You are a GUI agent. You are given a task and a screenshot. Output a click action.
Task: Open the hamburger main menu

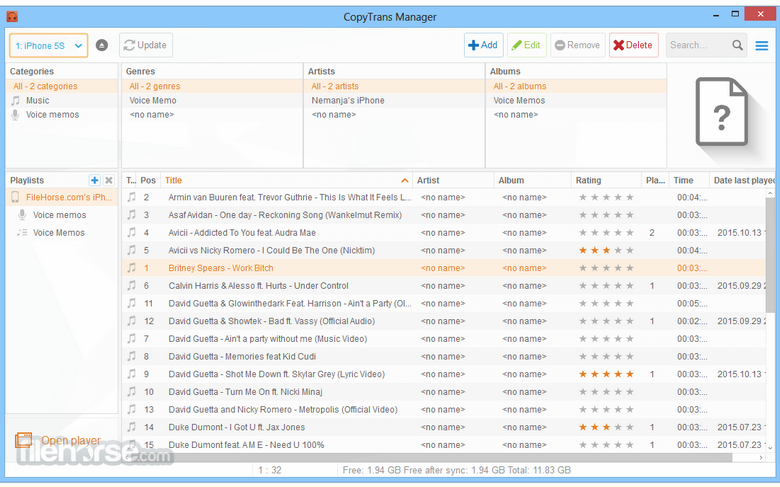coord(762,45)
